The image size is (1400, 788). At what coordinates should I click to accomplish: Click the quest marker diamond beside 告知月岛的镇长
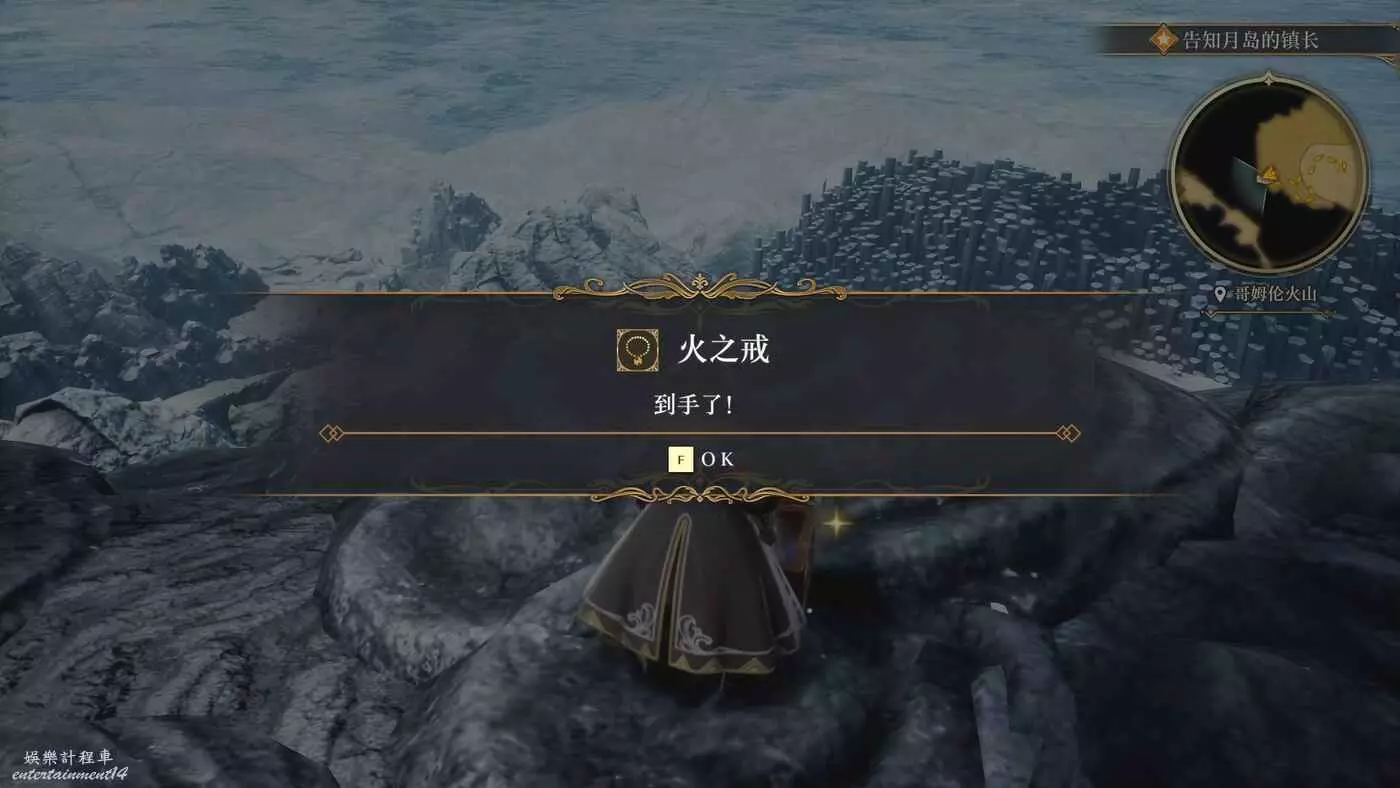tap(1163, 40)
